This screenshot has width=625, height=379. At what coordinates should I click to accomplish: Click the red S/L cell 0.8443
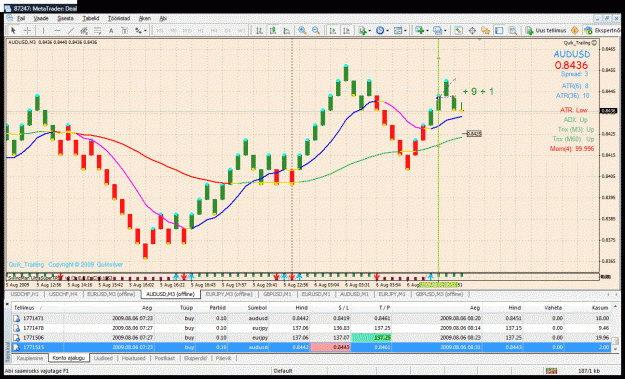(330, 347)
